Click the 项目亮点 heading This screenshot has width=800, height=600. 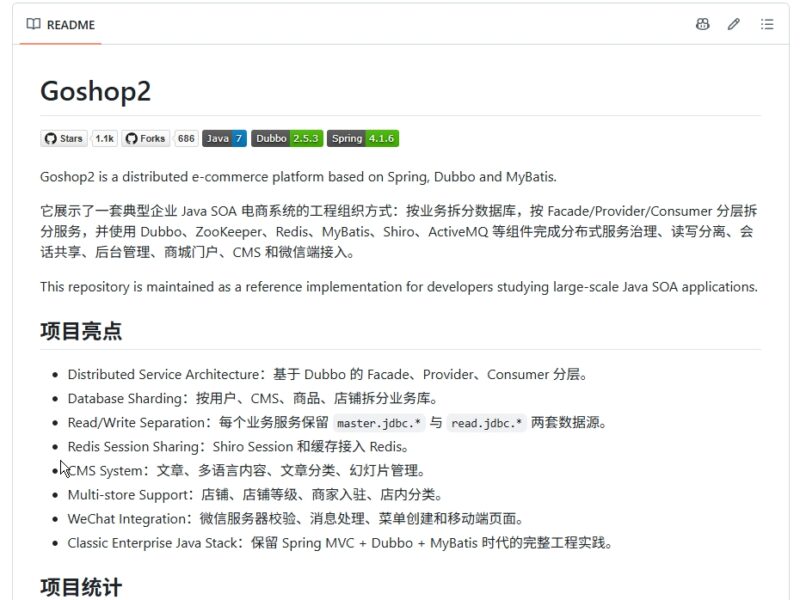tap(81, 331)
